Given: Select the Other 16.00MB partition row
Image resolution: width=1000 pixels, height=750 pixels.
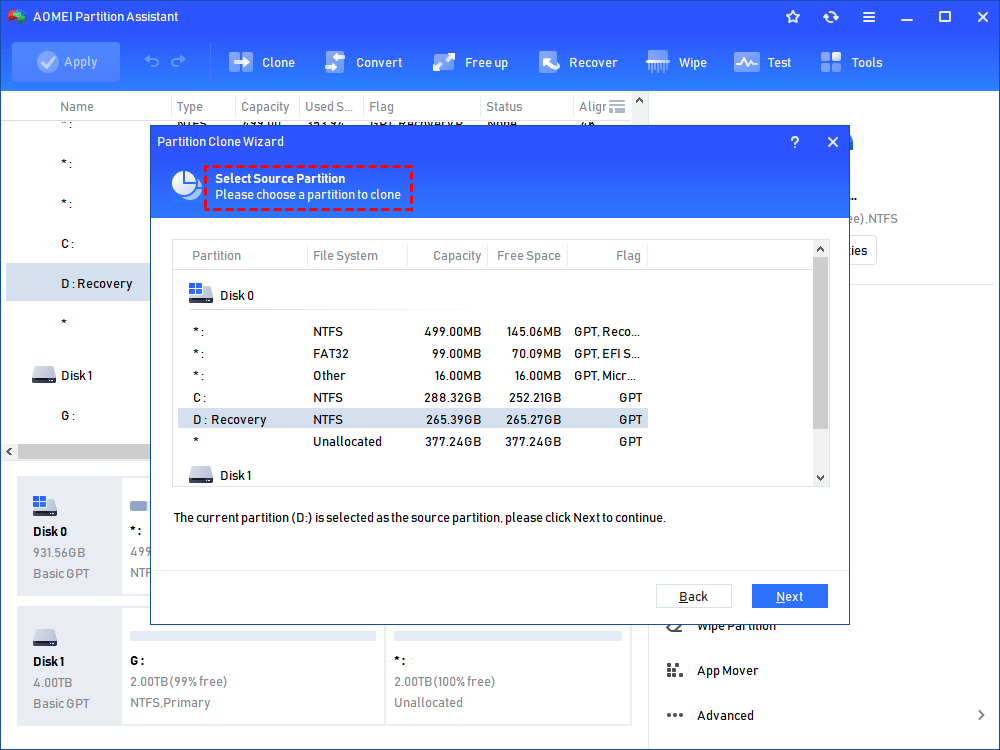Looking at the screenshot, I should (413, 376).
